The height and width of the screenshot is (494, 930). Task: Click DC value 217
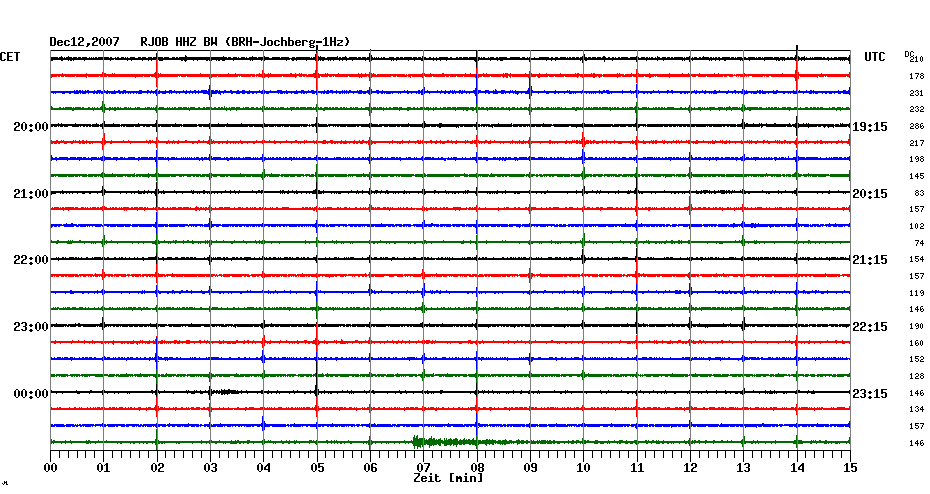917,144
